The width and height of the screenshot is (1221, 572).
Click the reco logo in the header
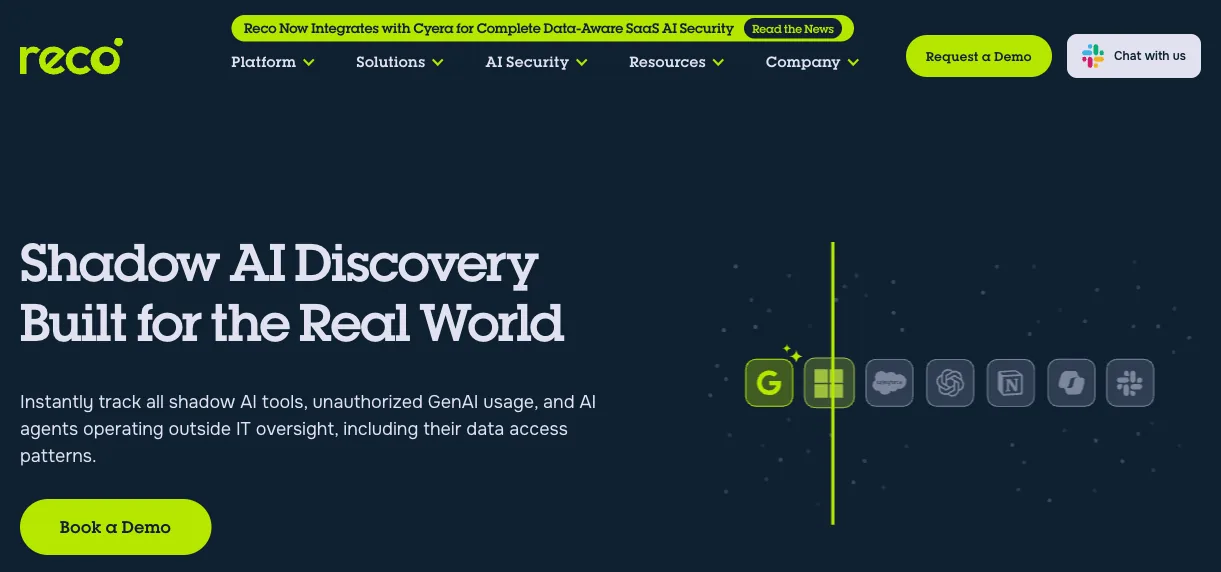click(x=71, y=57)
